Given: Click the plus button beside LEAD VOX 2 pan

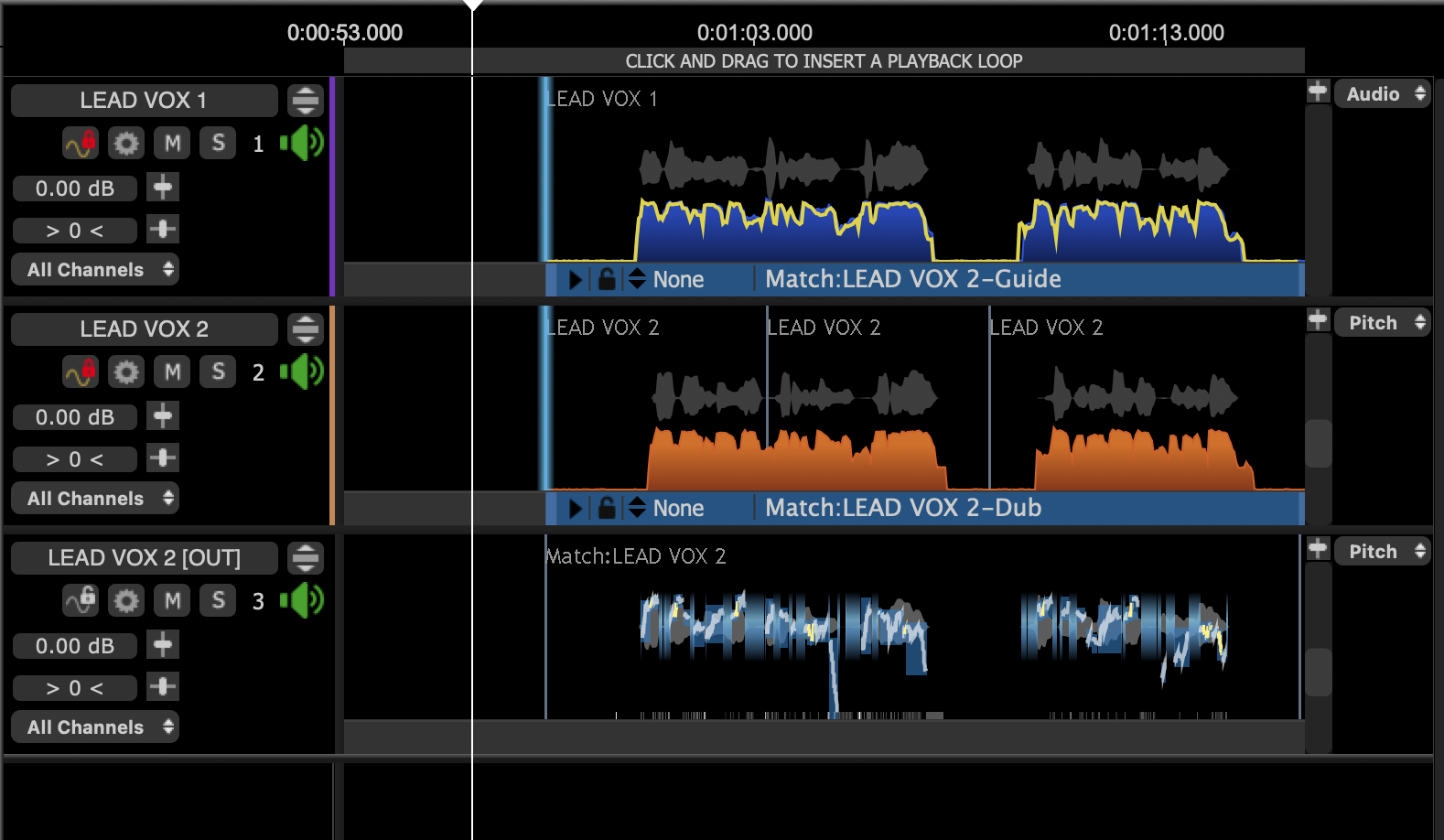Looking at the screenshot, I should point(163,458).
